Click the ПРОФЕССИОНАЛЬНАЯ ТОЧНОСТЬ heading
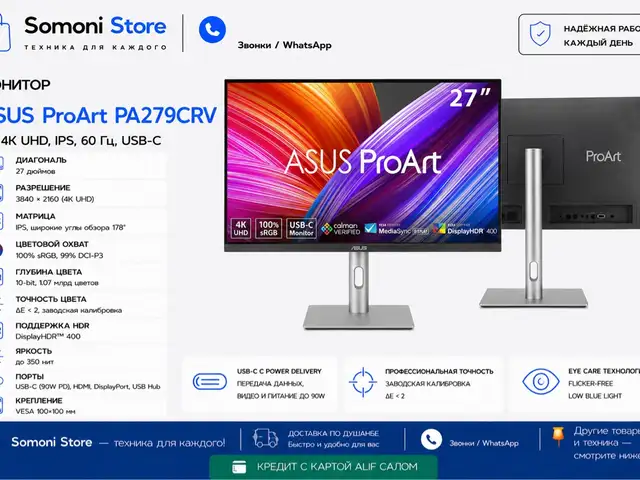The width and height of the screenshot is (640, 480). (x=439, y=371)
